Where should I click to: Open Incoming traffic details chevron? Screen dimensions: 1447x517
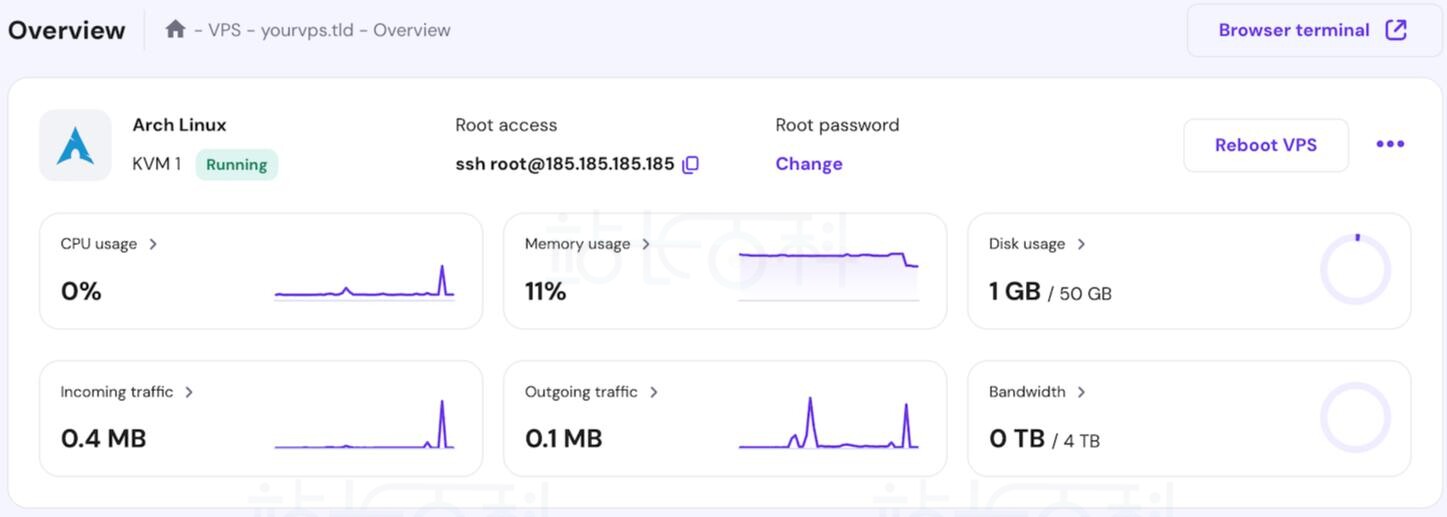pyautogui.click(x=189, y=392)
